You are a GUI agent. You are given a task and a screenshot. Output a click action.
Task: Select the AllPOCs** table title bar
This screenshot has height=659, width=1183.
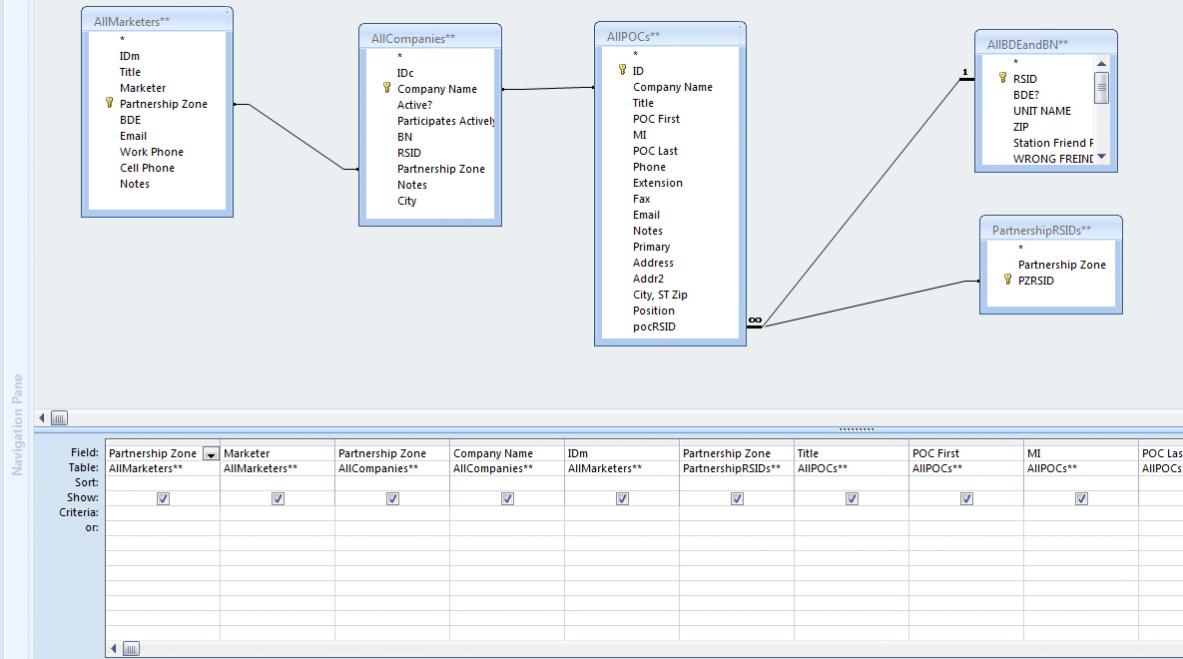[x=670, y=35]
